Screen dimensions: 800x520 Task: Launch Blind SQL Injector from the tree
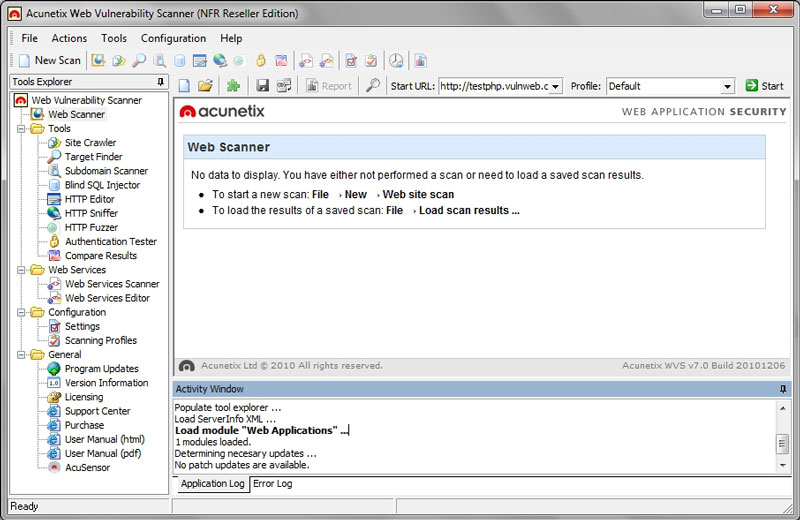click(x=102, y=185)
